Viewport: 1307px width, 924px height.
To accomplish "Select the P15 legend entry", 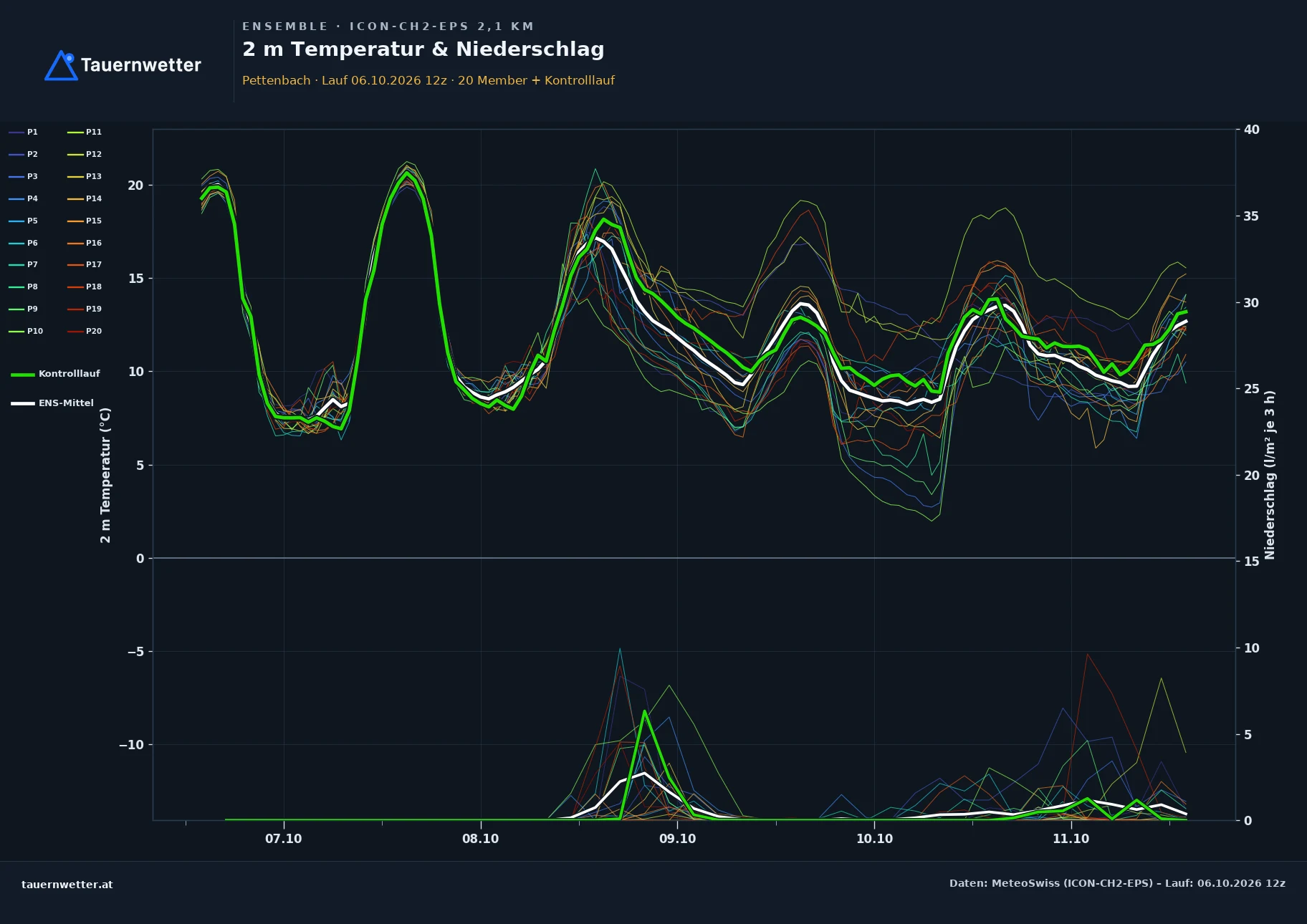I will coord(85,221).
